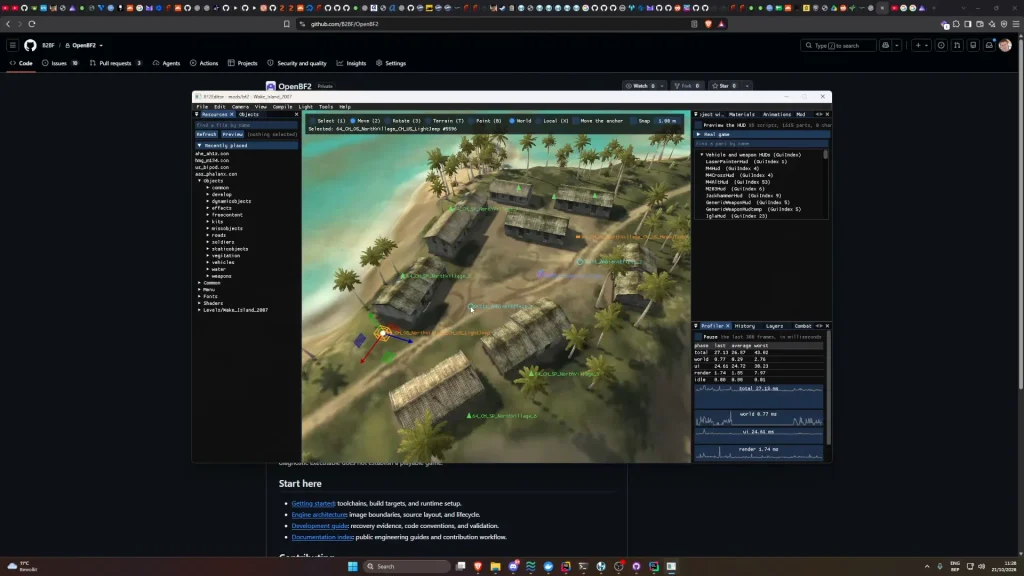The height and width of the screenshot is (576, 1024).
Task: Open the Brave browser taskbar icon
Action: (478, 566)
